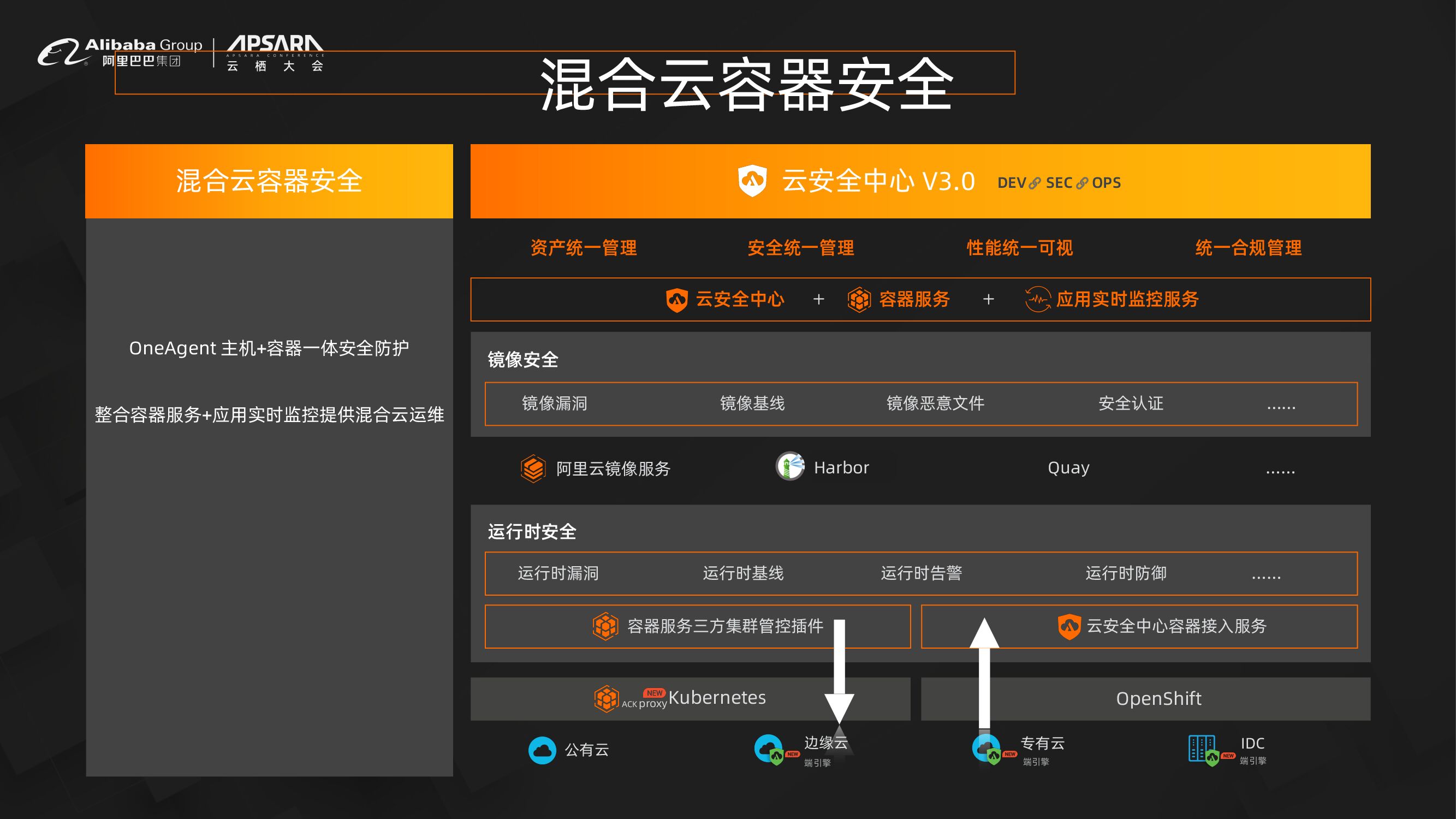Click the 统一合规管理 heading
This screenshot has height=819, width=1456.
coord(1248,247)
